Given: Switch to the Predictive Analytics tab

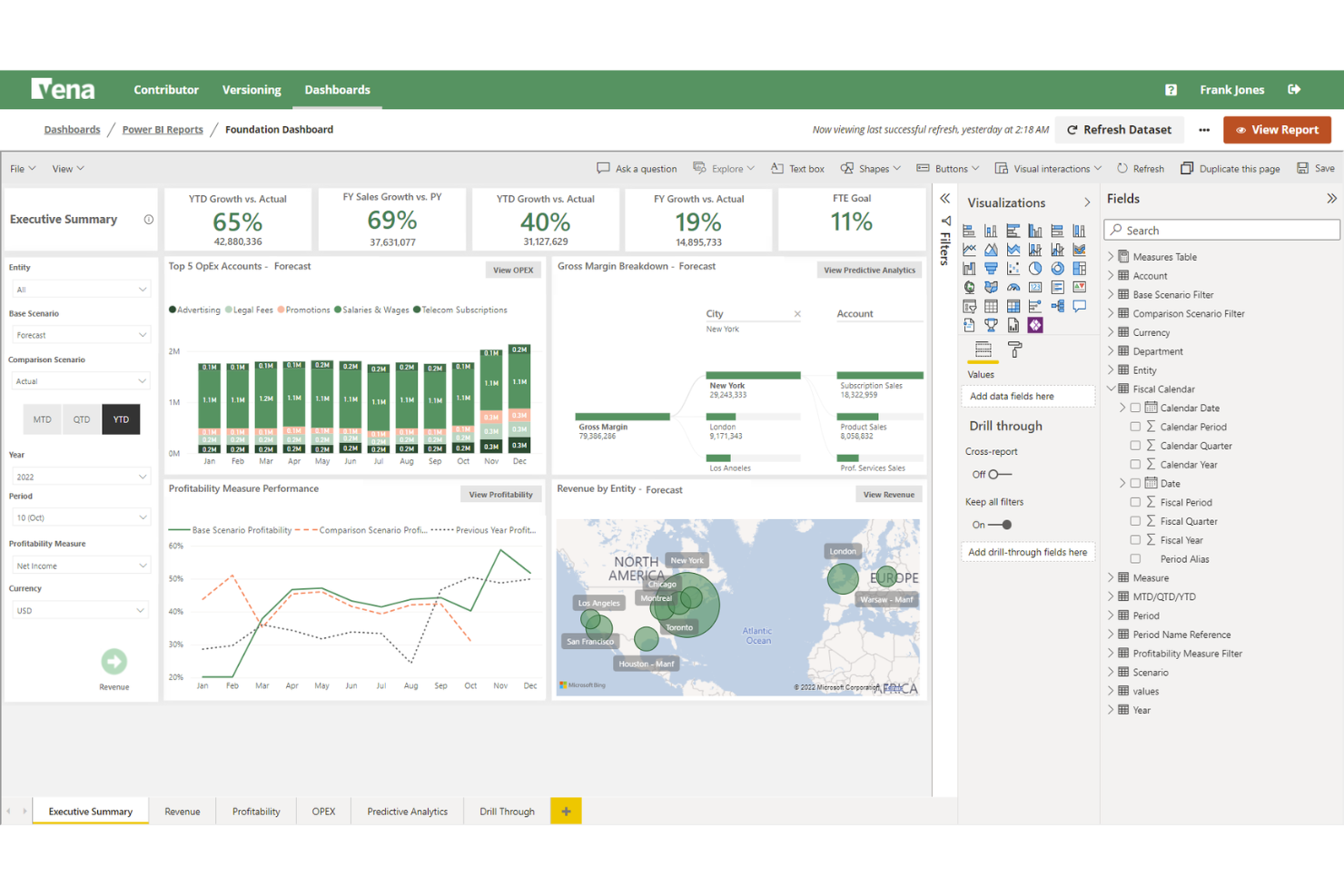Looking at the screenshot, I should [x=406, y=811].
